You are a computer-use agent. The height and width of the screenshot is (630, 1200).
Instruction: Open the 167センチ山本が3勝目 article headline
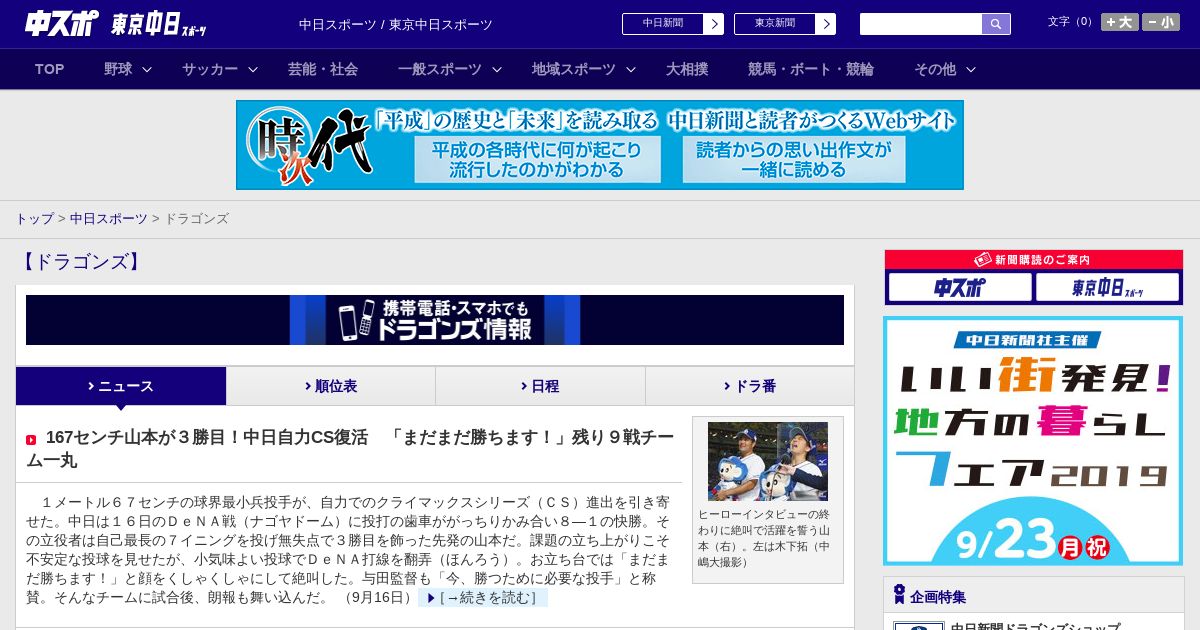[x=350, y=449]
